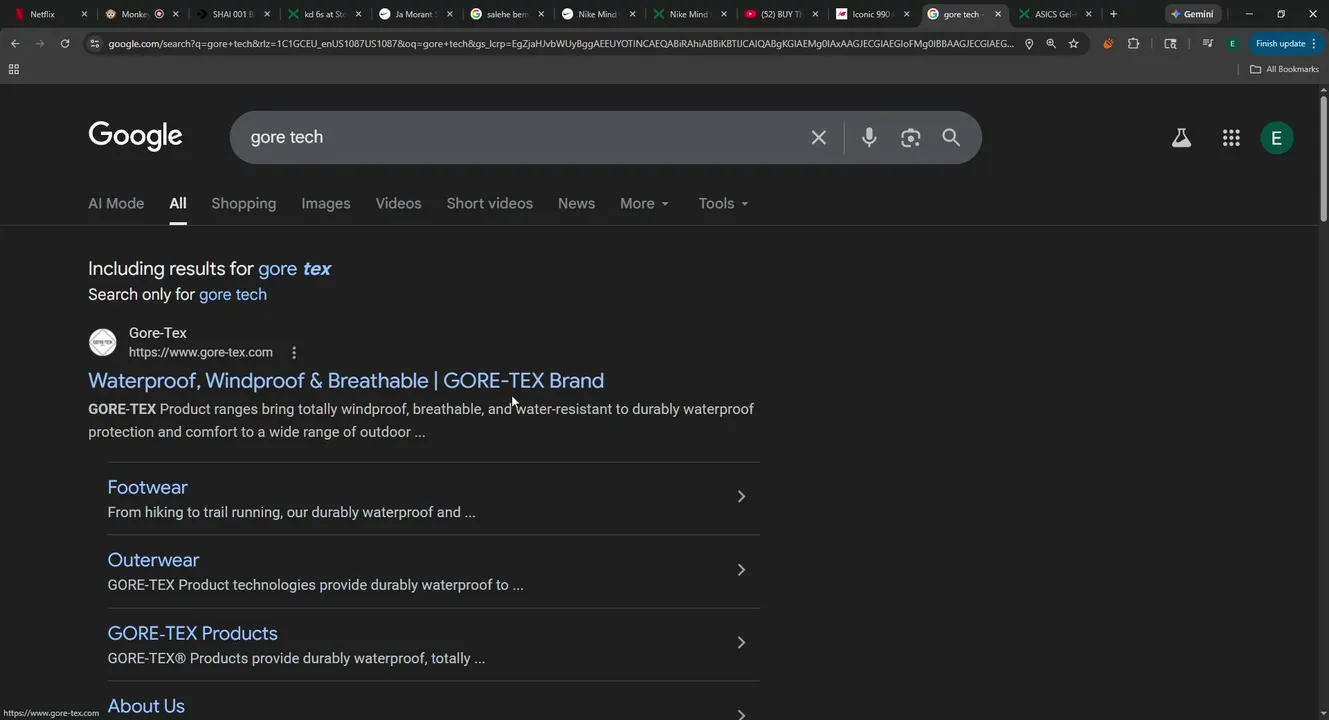
Task: Close the ASICS Gel tab
Action: pyautogui.click(x=1088, y=14)
